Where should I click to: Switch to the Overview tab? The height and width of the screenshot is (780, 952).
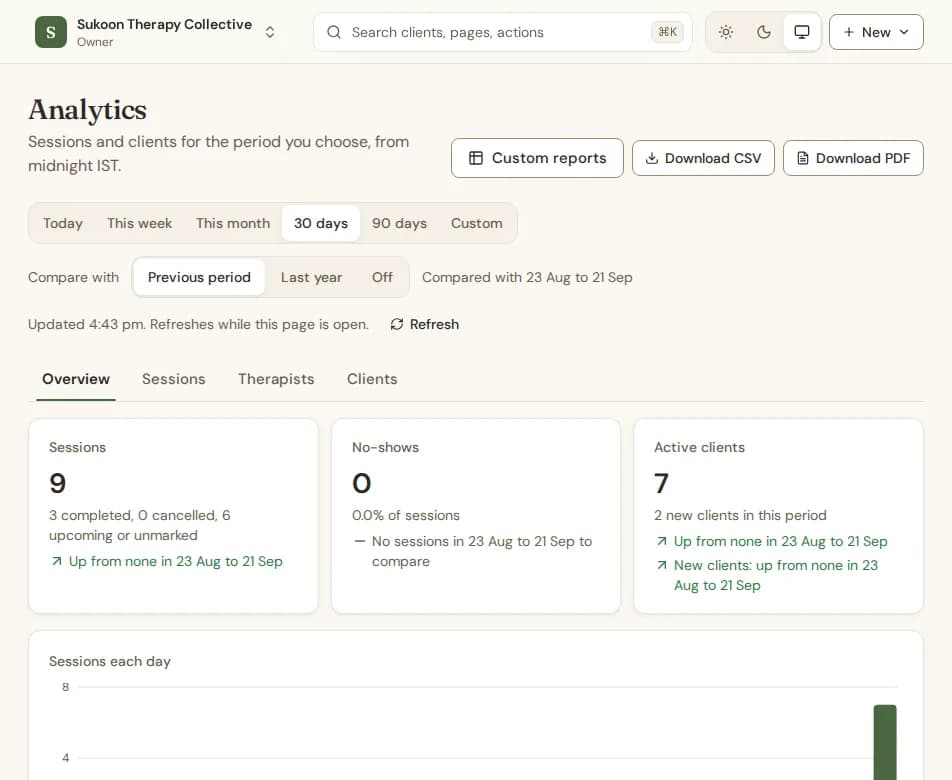click(x=76, y=379)
